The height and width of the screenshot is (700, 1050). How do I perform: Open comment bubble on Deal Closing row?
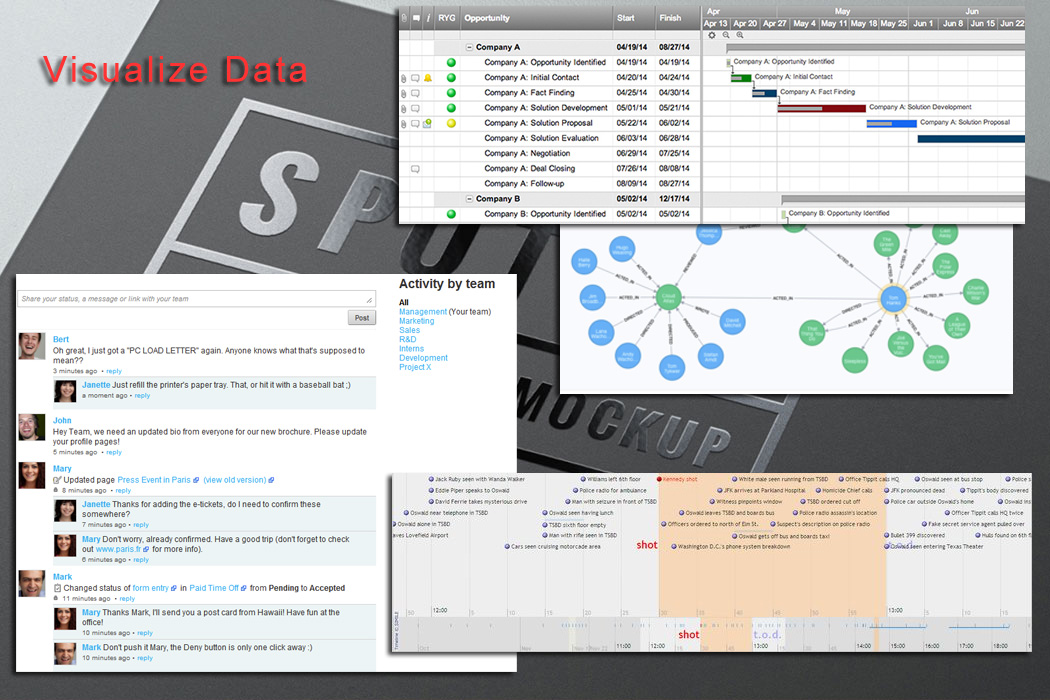point(415,169)
